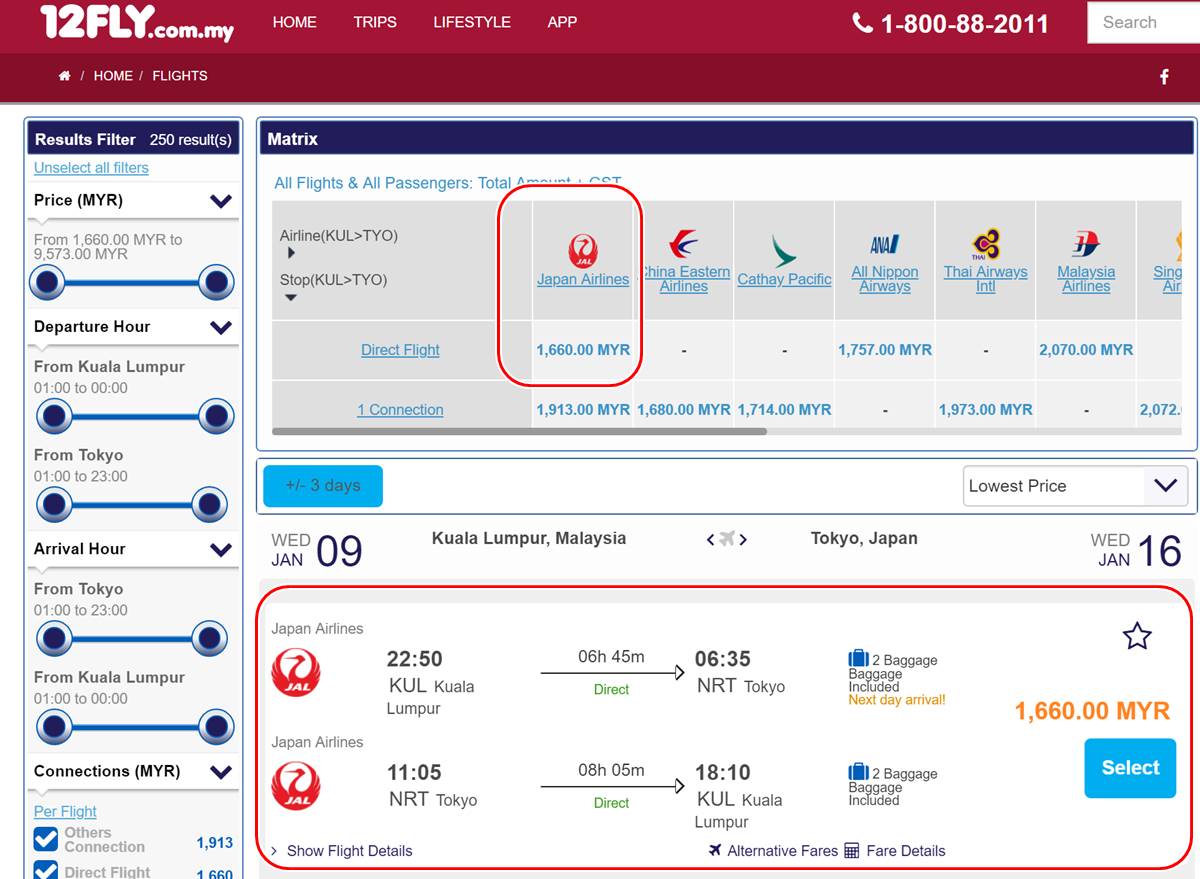Image resolution: width=1200 pixels, height=879 pixels.
Task: Open the Lowest Price sort dropdown
Action: pyautogui.click(x=1075, y=486)
